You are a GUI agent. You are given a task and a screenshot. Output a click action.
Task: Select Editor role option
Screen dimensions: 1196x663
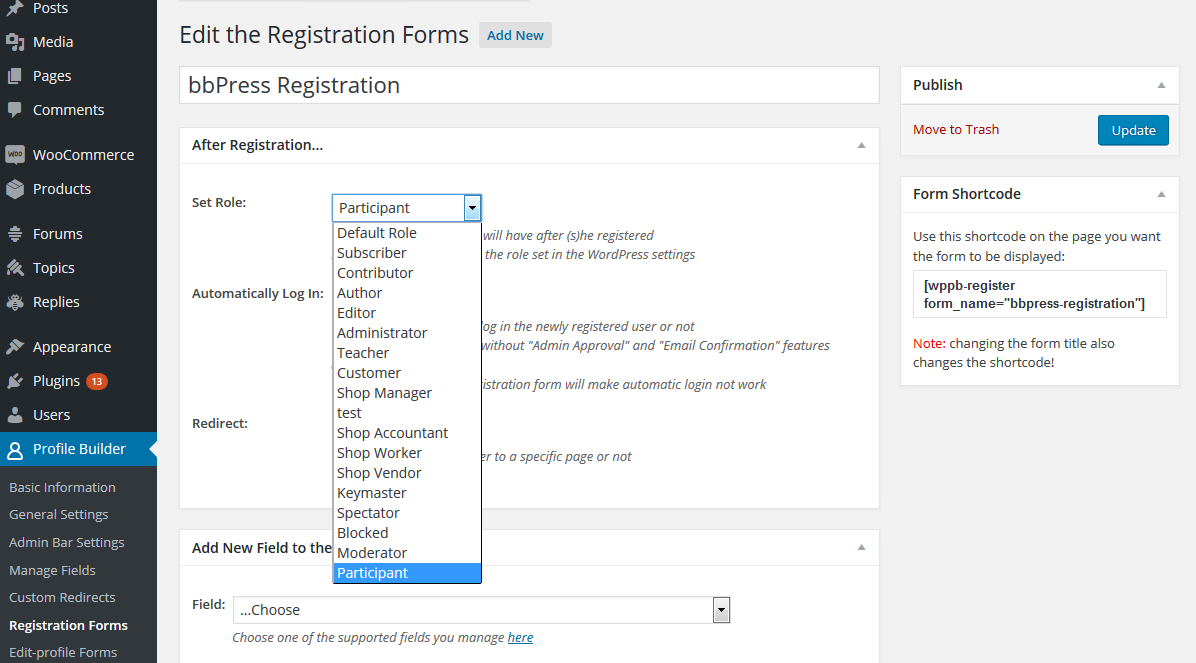click(x=407, y=313)
